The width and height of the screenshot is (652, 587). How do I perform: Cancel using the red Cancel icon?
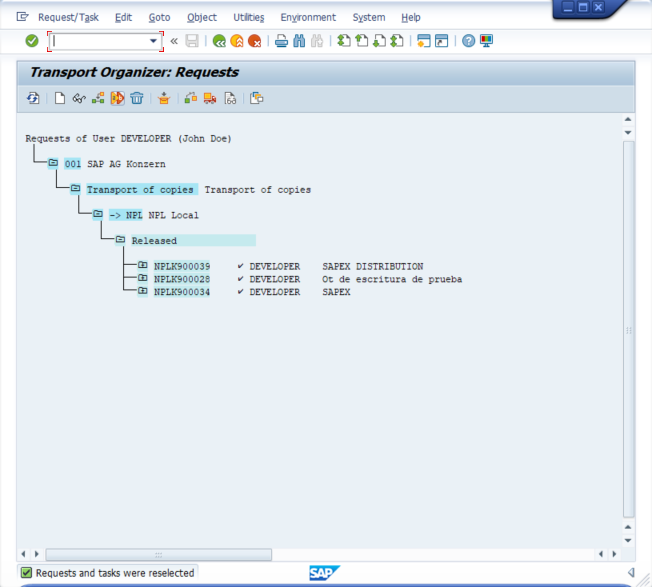254,41
